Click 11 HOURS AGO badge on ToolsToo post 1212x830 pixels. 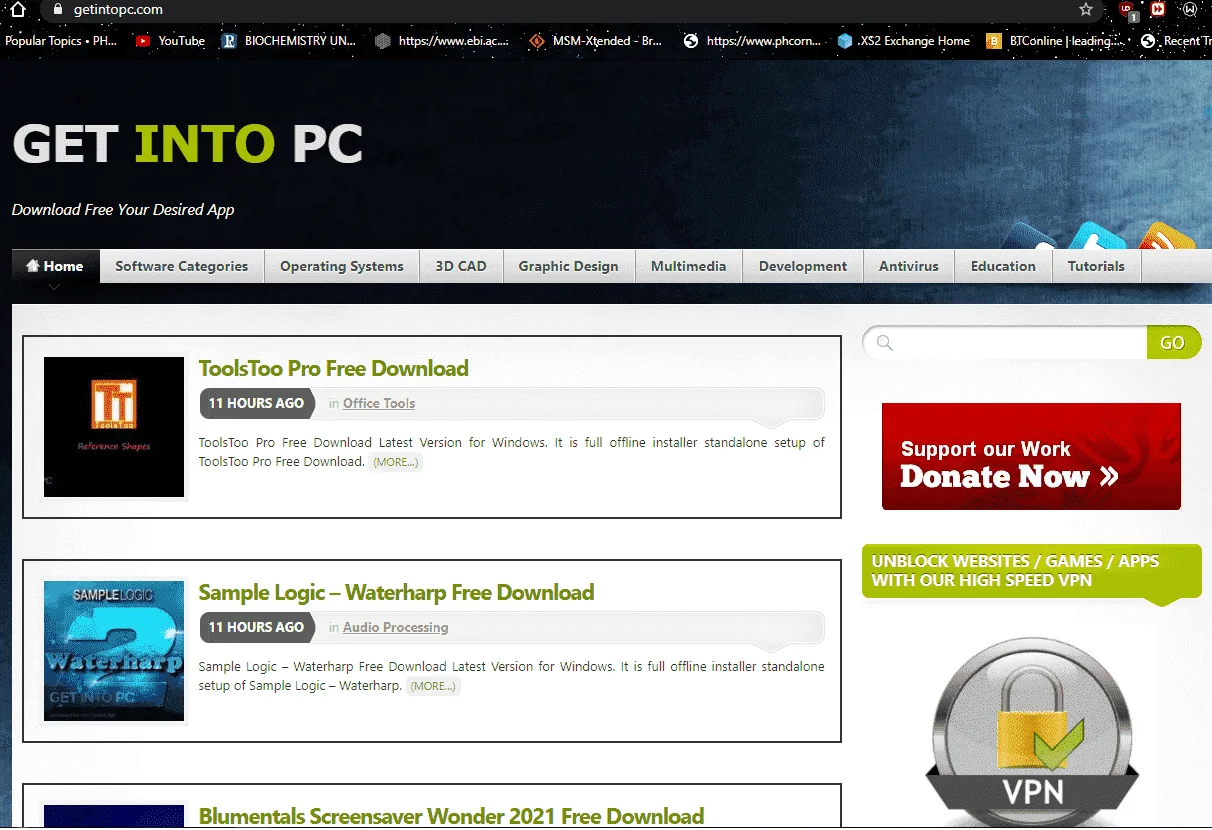256,403
